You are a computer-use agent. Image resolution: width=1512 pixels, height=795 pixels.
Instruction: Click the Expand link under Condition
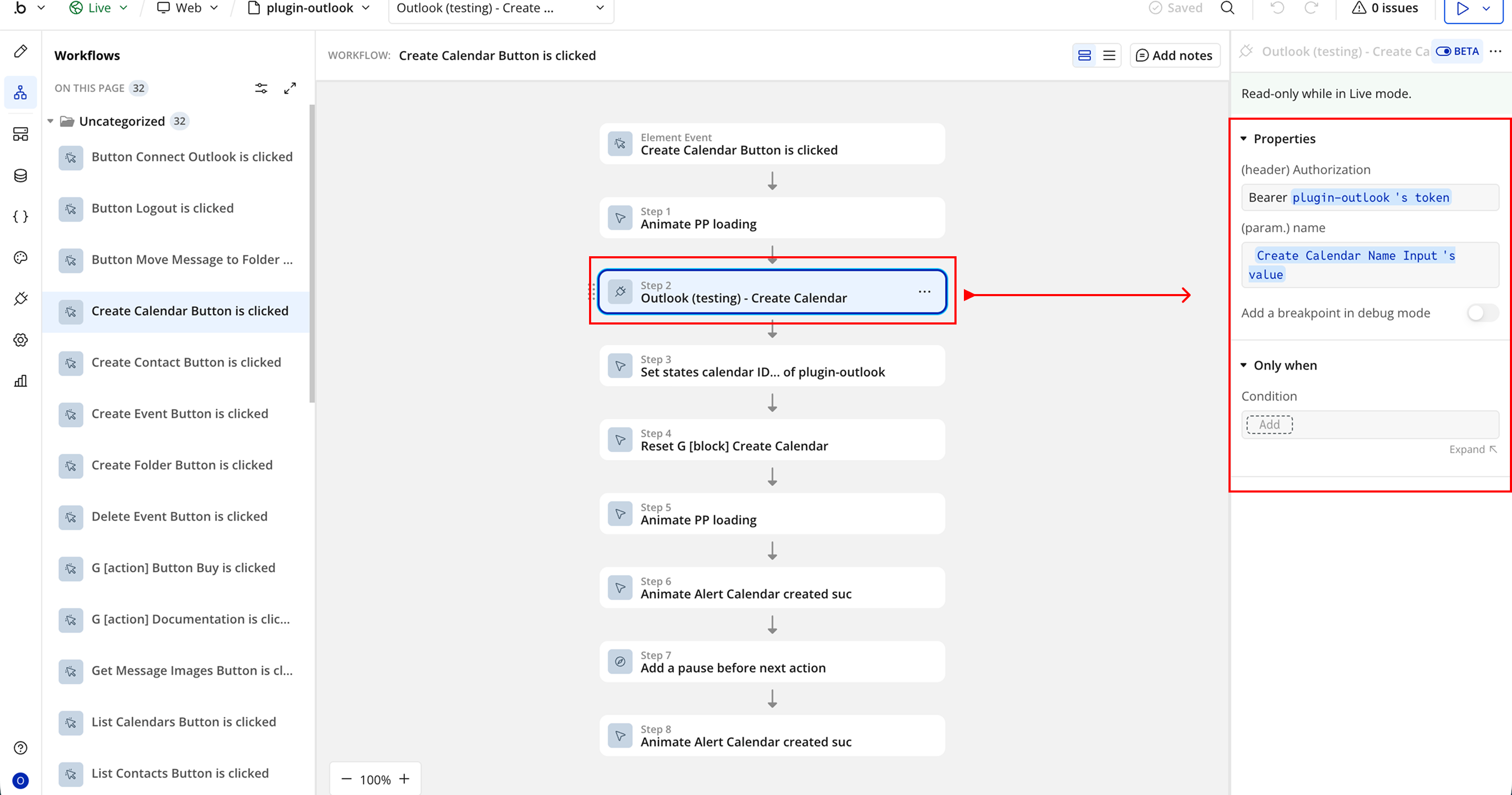(x=1472, y=449)
